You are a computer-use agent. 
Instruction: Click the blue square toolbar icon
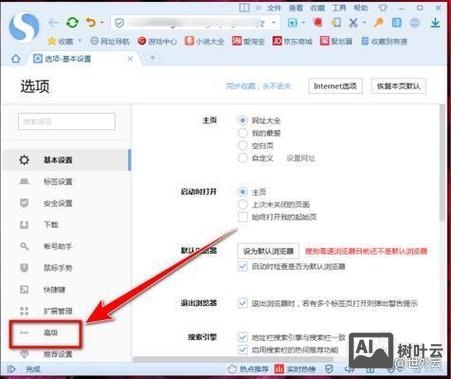(397, 23)
